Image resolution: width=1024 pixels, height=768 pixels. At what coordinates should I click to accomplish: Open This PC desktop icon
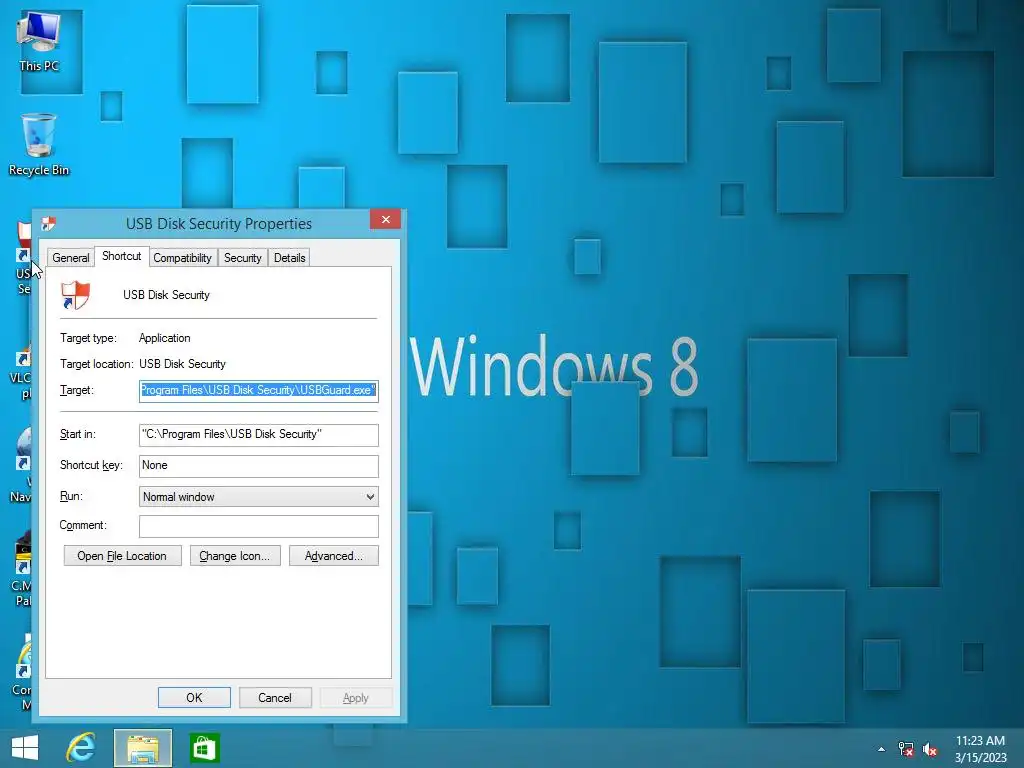[39, 40]
